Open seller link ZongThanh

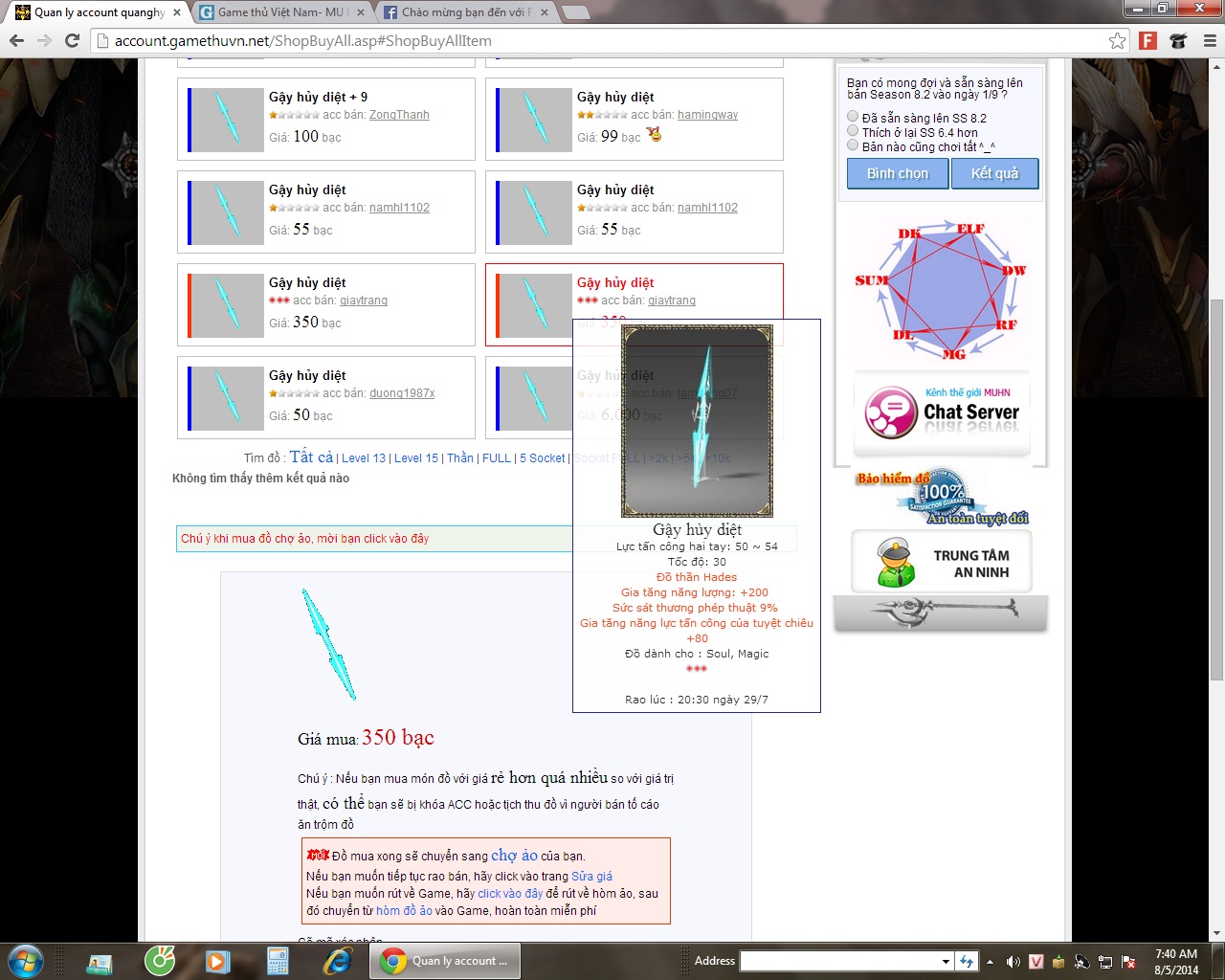click(x=399, y=115)
